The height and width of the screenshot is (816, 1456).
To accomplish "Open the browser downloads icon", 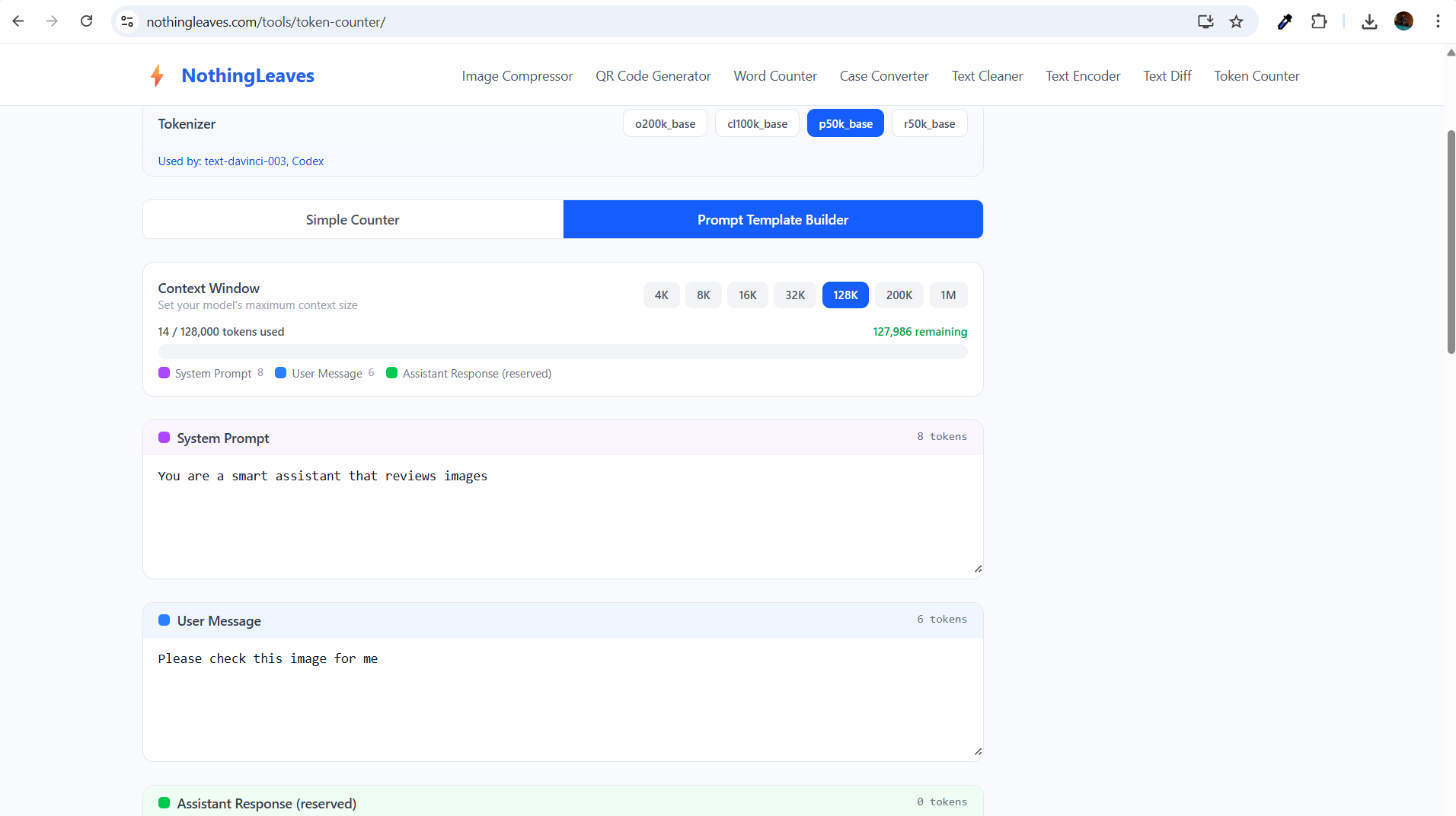I will tap(1368, 21).
